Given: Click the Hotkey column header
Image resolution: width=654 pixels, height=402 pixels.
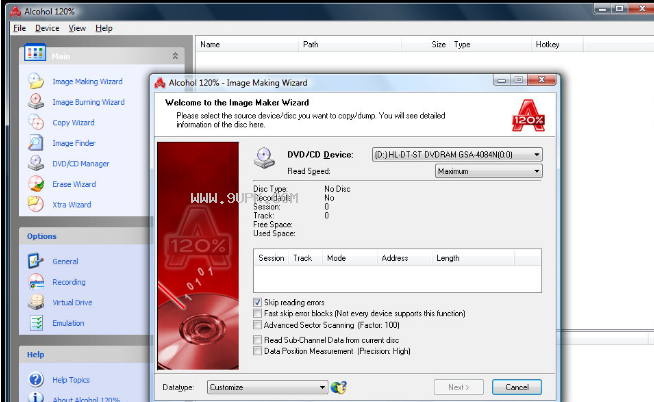Looking at the screenshot, I should tap(557, 44).
